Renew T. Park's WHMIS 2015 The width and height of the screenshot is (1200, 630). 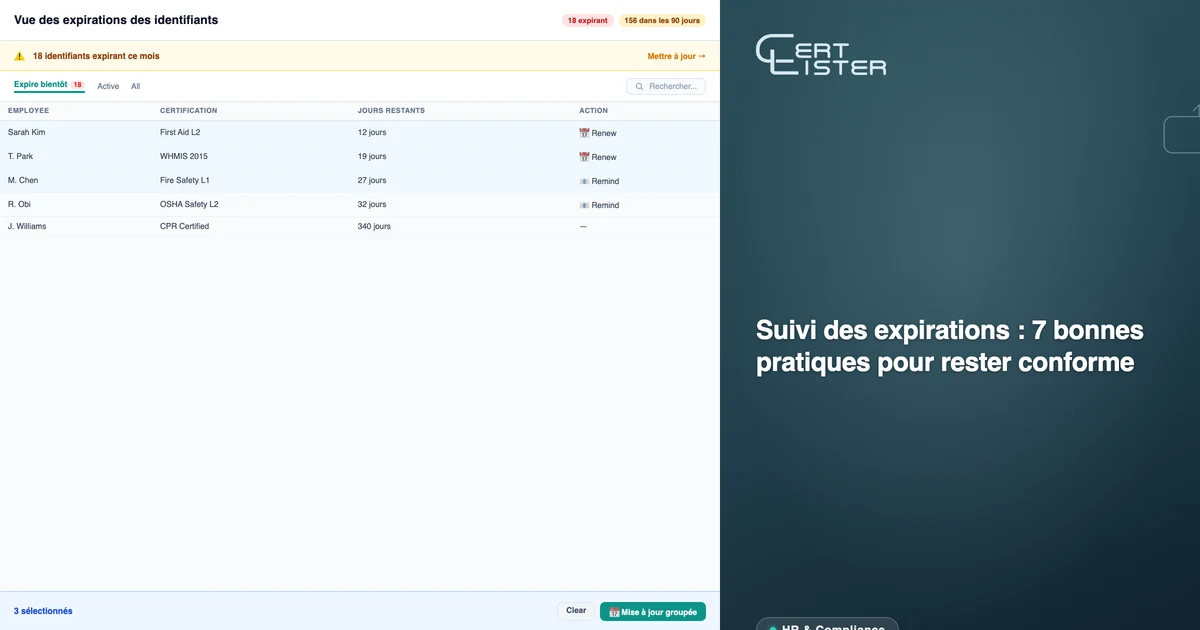click(x=598, y=157)
